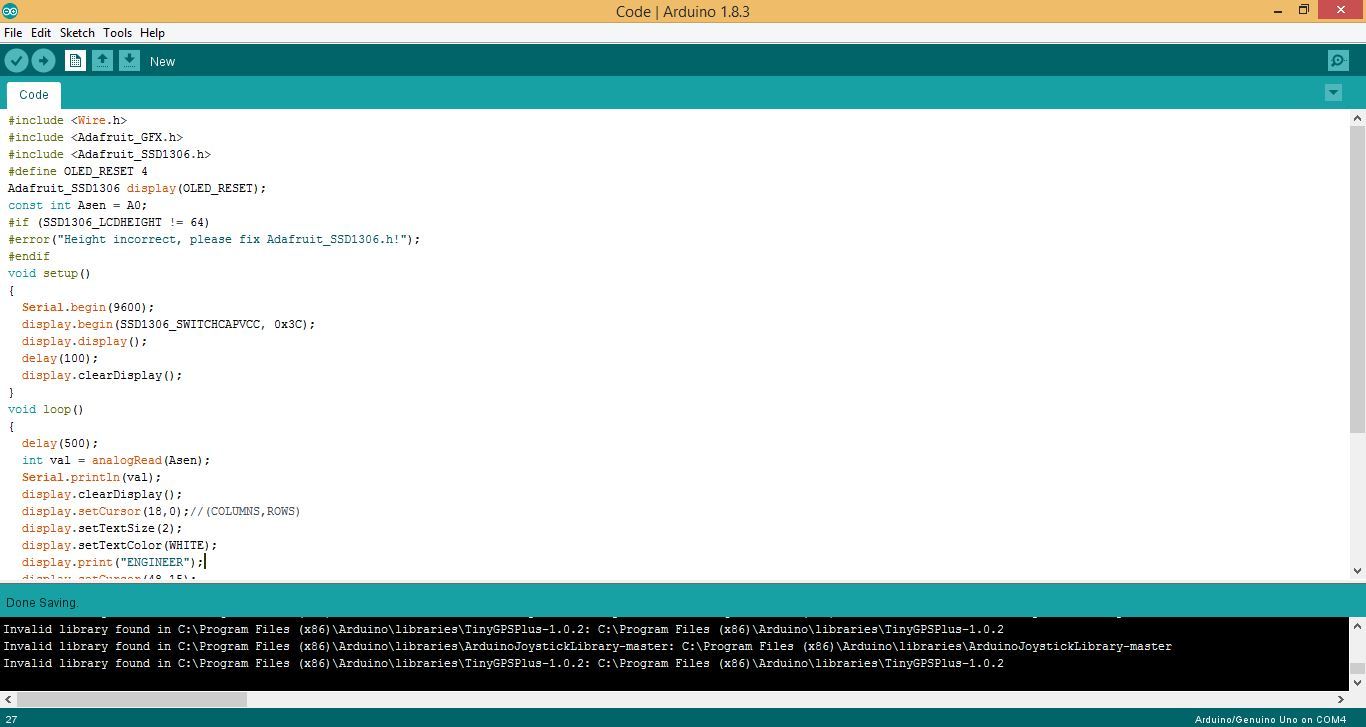The width and height of the screenshot is (1366, 727).
Task: Click the Arduino logo in the title bar
Action: click(11, 11)
